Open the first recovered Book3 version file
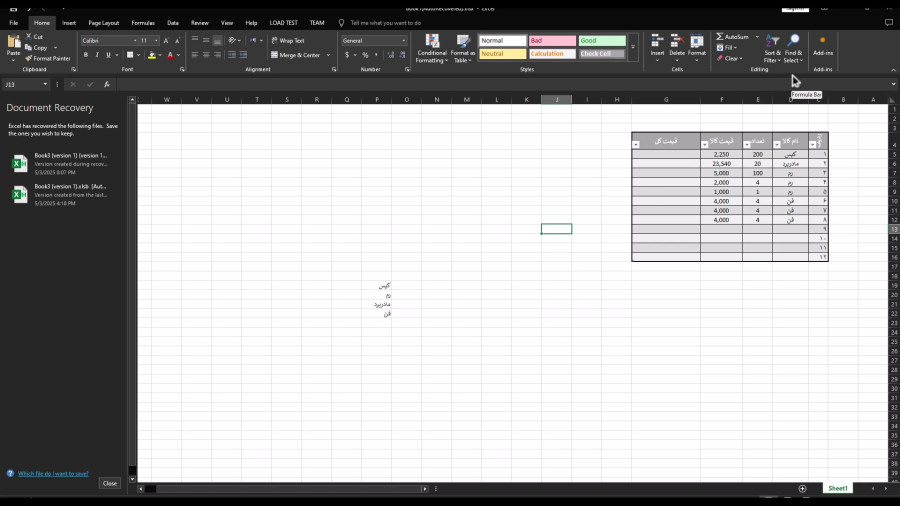This screenshot has height=506, width=900. (63, 164)
